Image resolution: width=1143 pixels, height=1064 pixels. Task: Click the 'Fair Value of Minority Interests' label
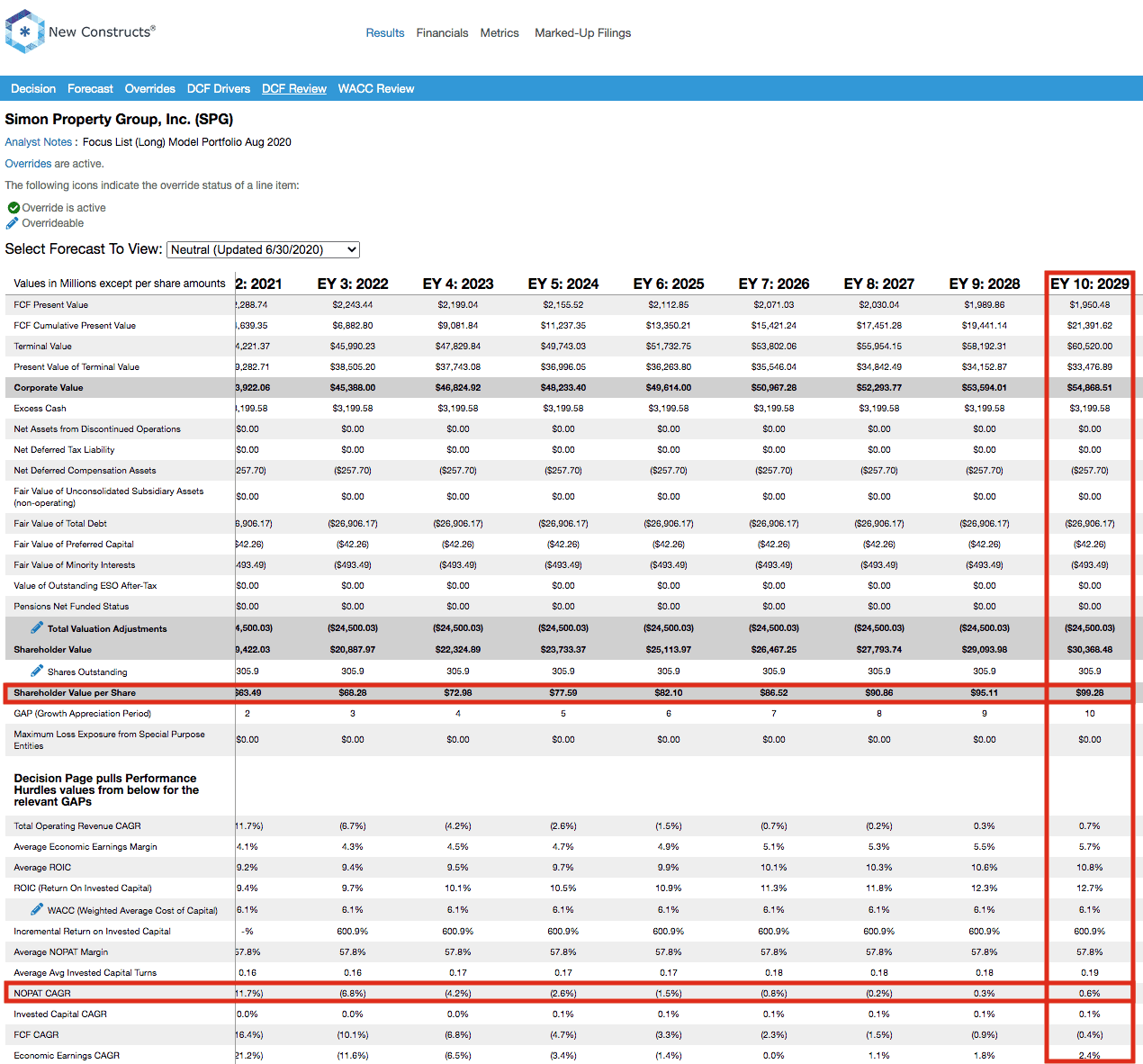coord(75,565)
